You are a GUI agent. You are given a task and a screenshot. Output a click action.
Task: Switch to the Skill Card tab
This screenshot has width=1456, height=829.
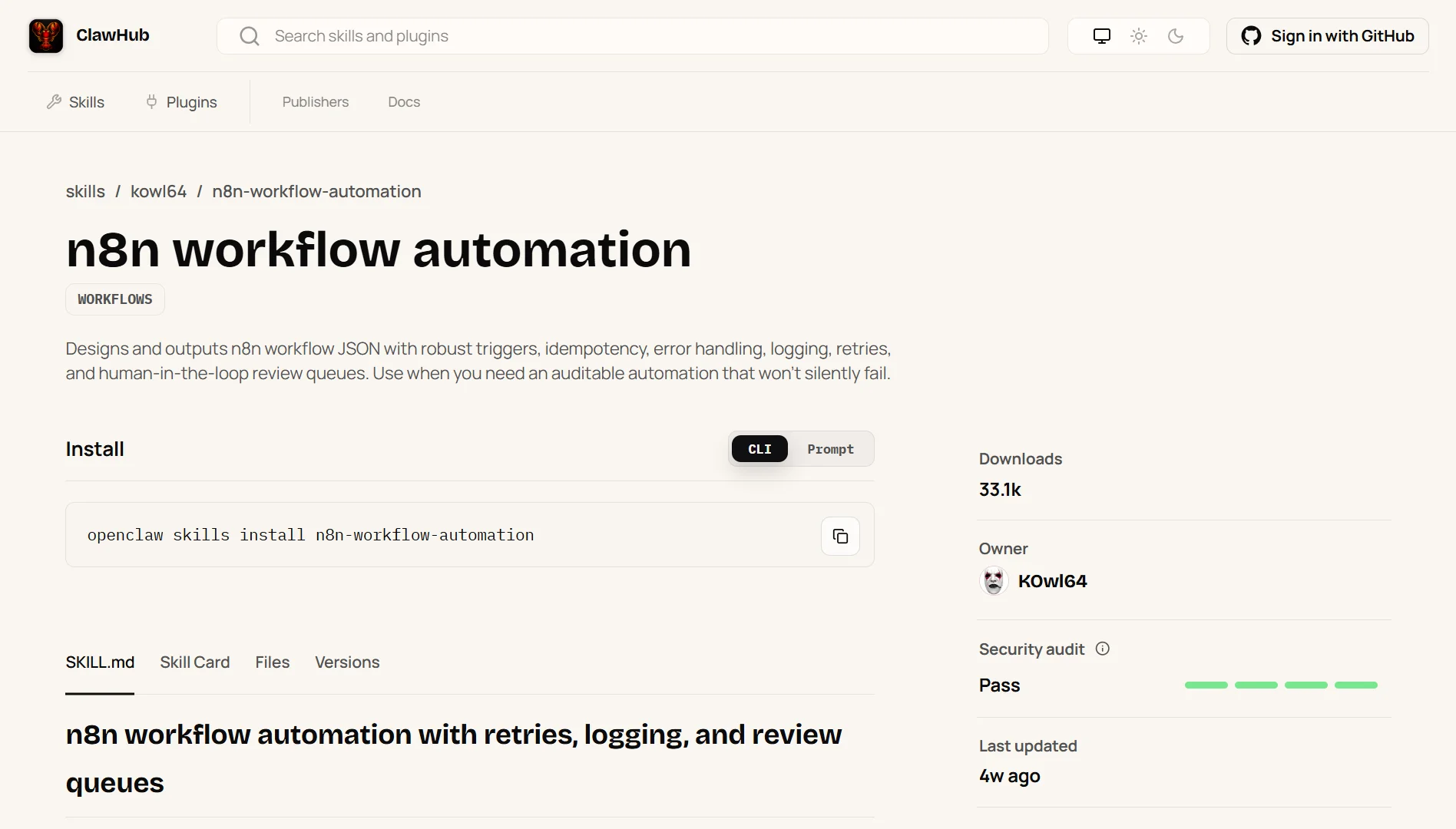195,662
